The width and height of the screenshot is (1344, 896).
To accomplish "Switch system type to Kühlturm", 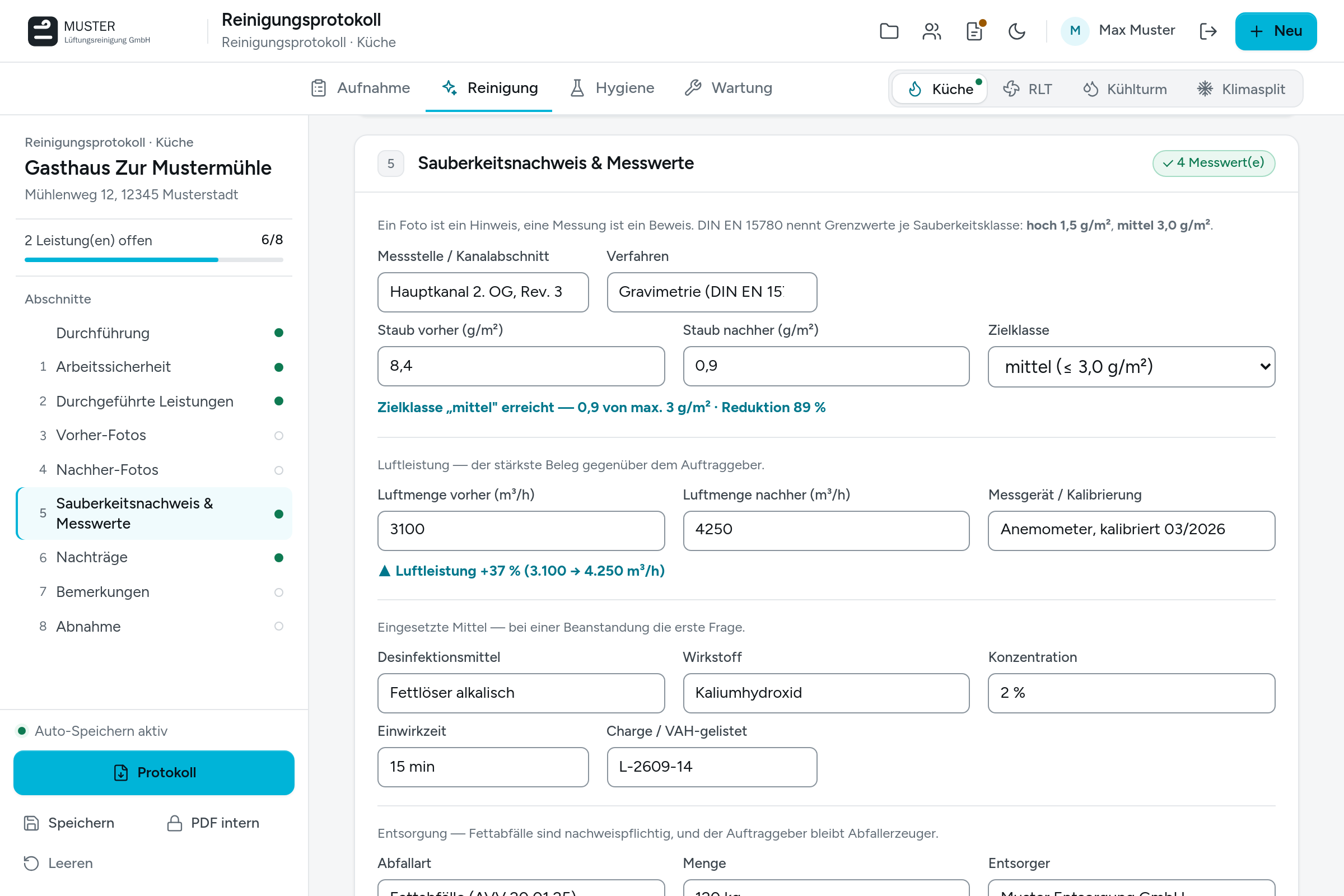I will (1124, 89).
